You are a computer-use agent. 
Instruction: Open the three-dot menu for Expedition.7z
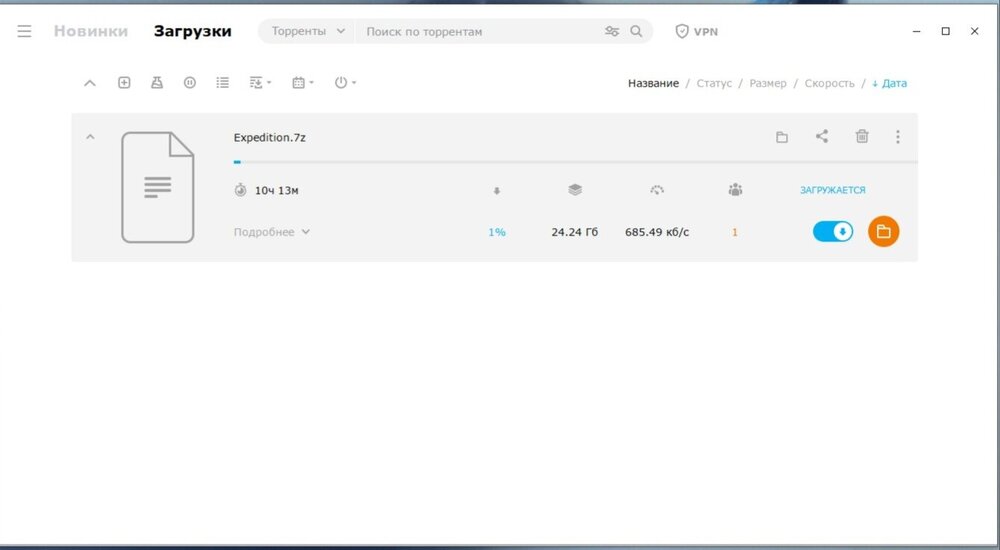[x=897, y=137]
